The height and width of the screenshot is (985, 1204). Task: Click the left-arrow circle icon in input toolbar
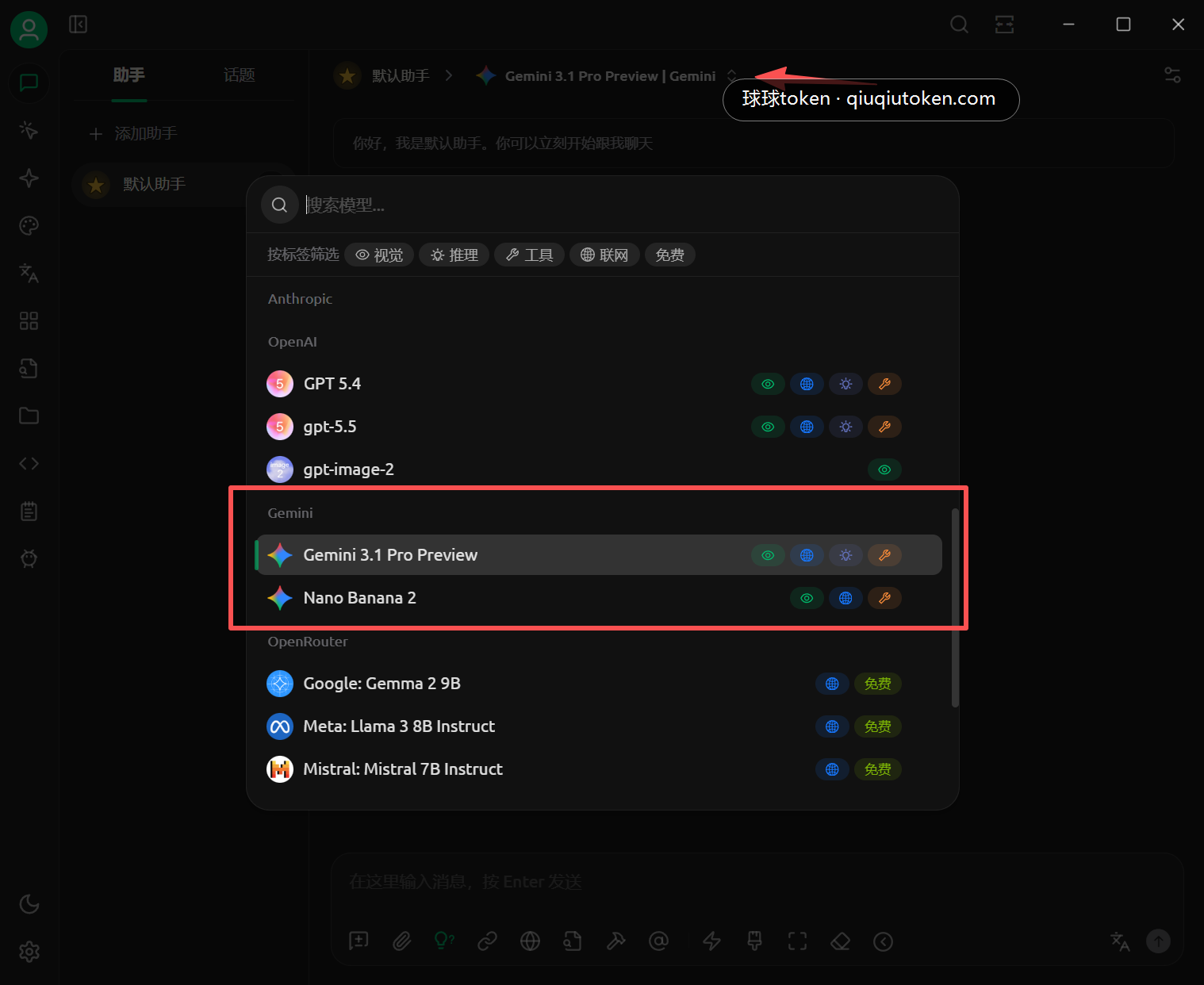[x=884, y=941]
